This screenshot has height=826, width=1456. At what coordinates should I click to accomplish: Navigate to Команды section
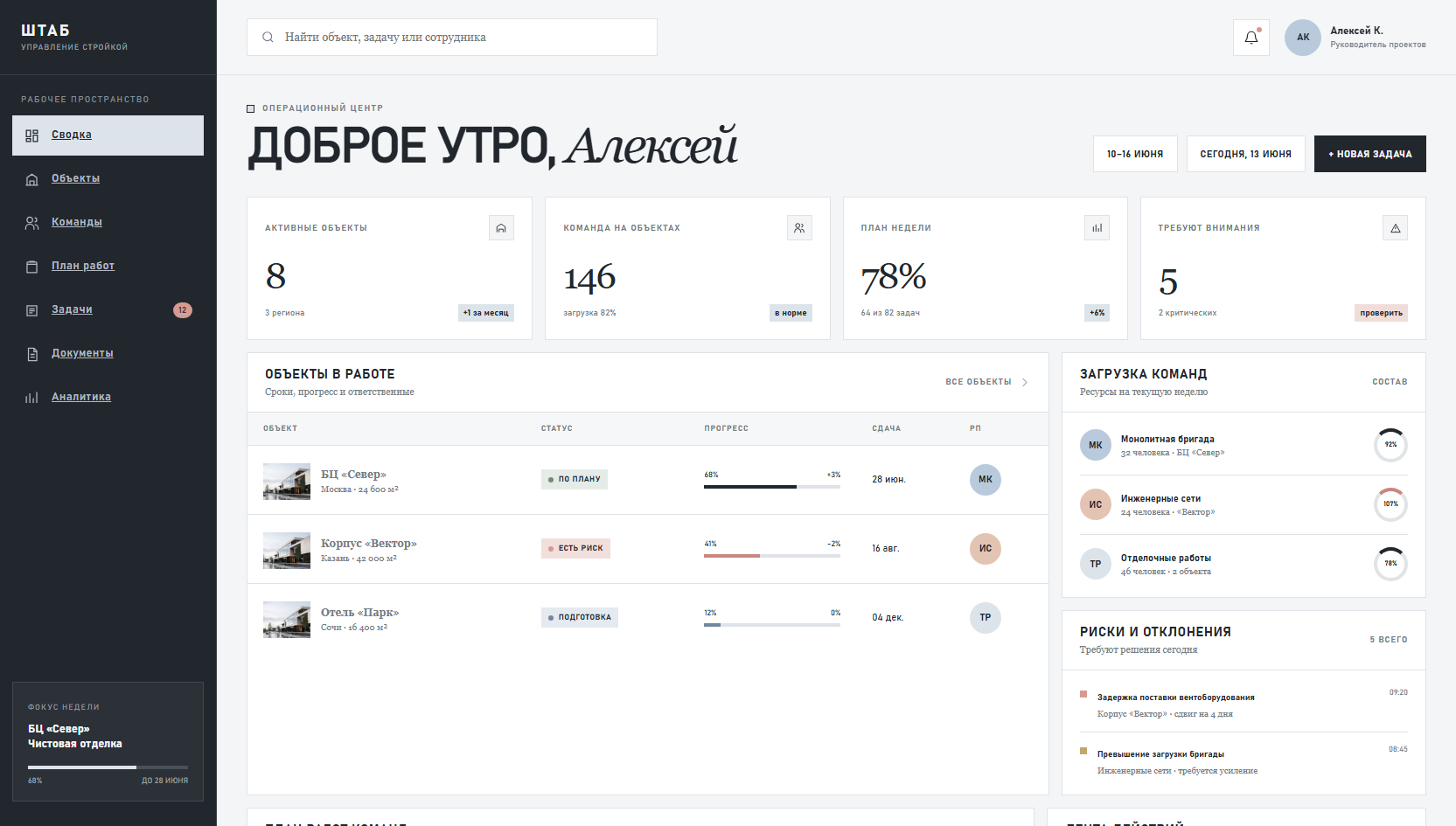click(x=108, y=223)
